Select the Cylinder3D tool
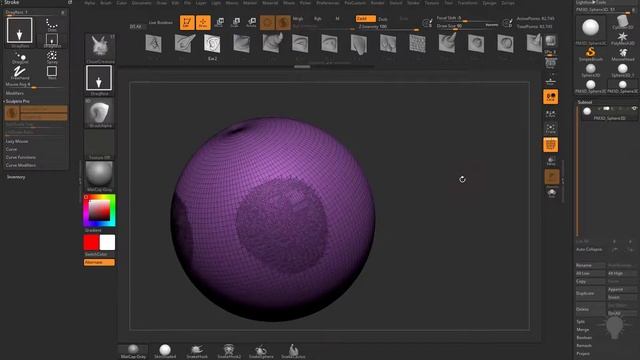The image size is (640, 360). [622, 23]
